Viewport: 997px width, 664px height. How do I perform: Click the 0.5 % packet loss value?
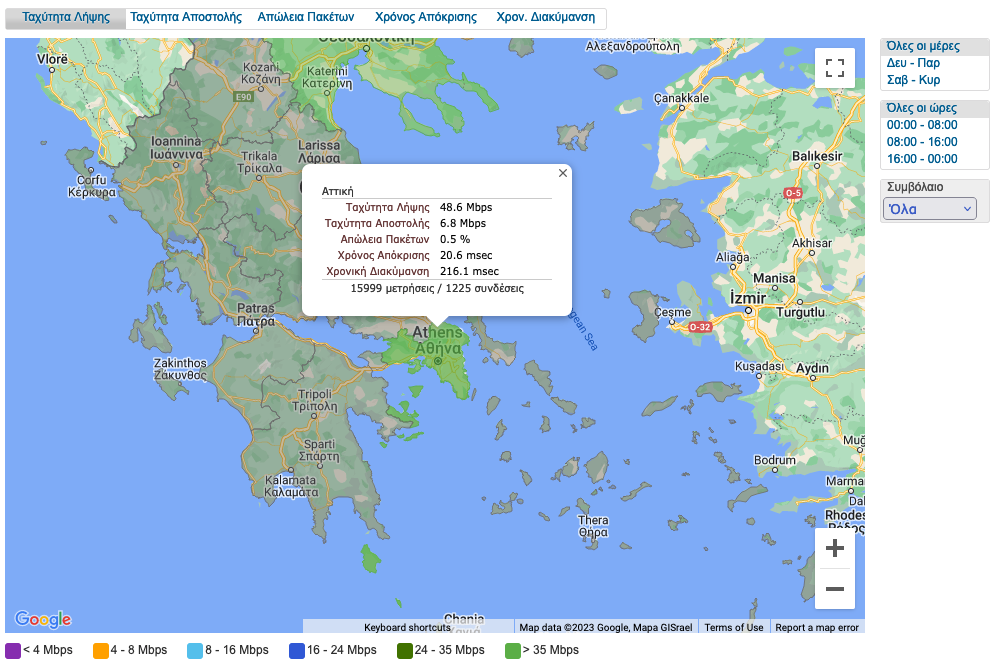(455, 239)
